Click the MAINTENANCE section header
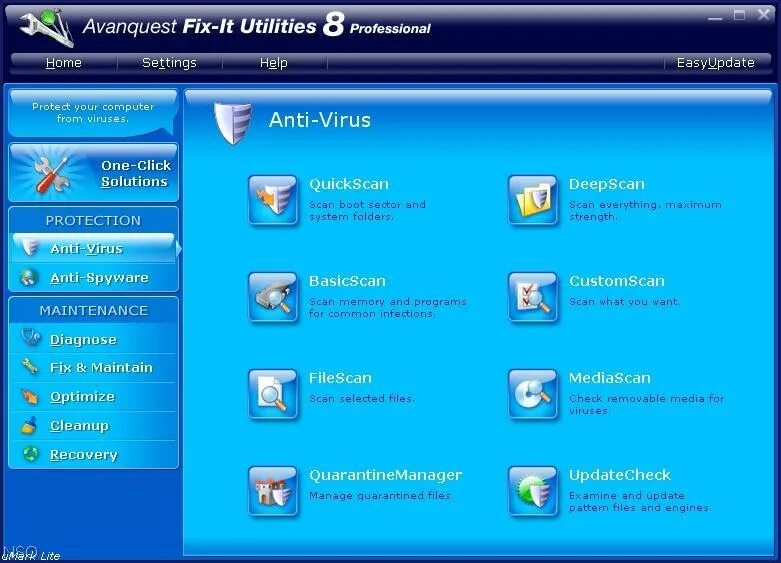781x563 pixels. point(94,310)
